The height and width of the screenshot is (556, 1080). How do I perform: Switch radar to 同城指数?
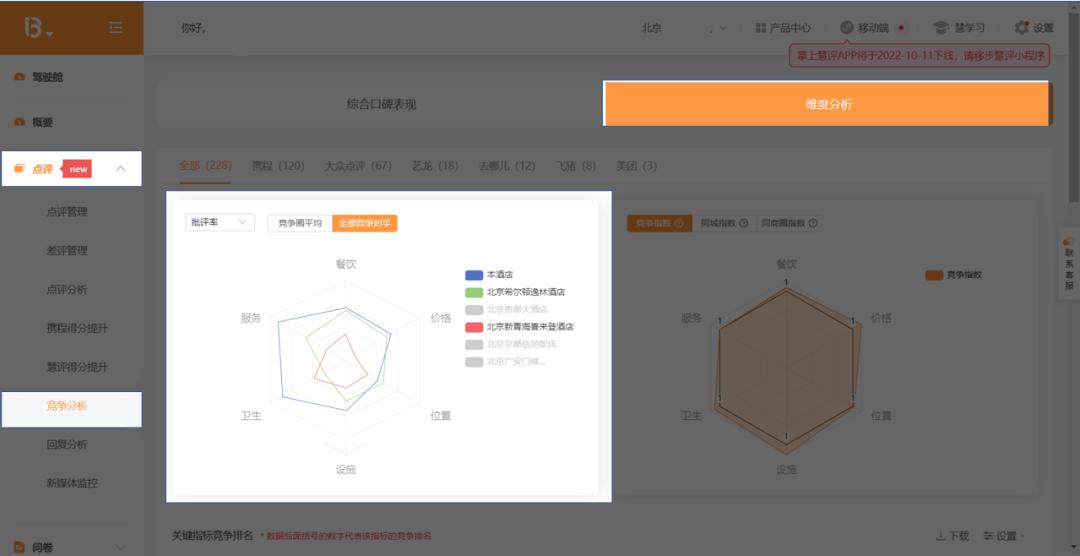[724, 223]
